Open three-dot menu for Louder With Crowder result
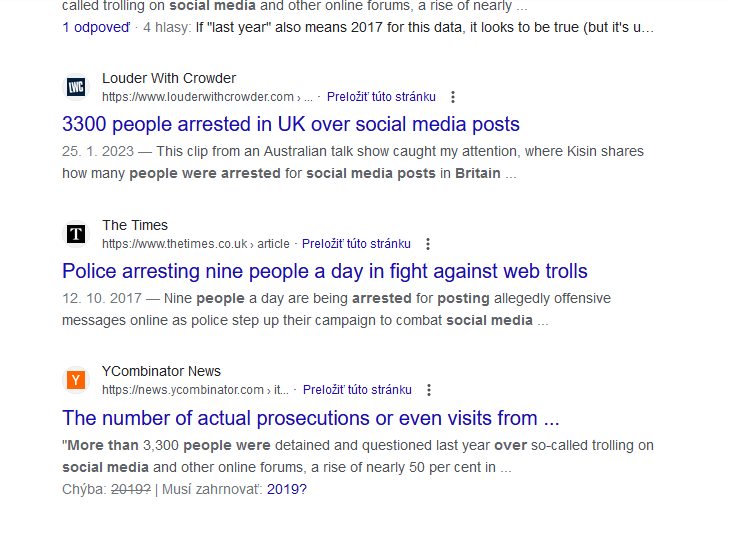Viewport: 731px width, 533px height. pos(453,97)
